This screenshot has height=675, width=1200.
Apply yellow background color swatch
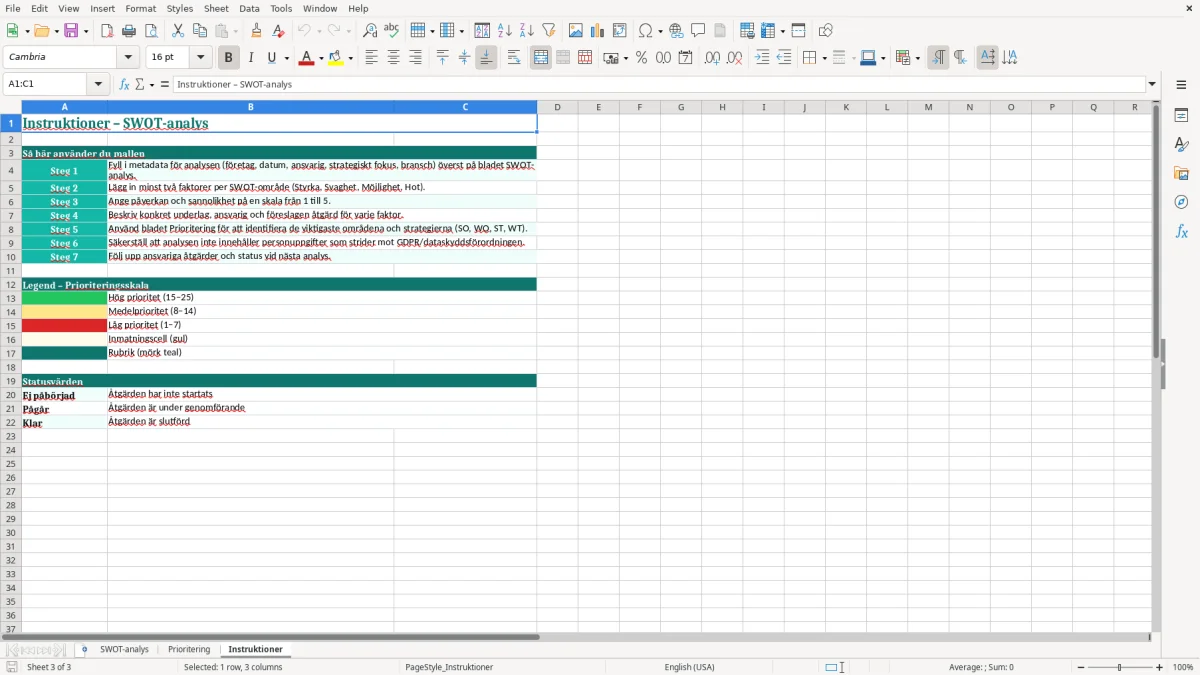(x=335, y=58)
